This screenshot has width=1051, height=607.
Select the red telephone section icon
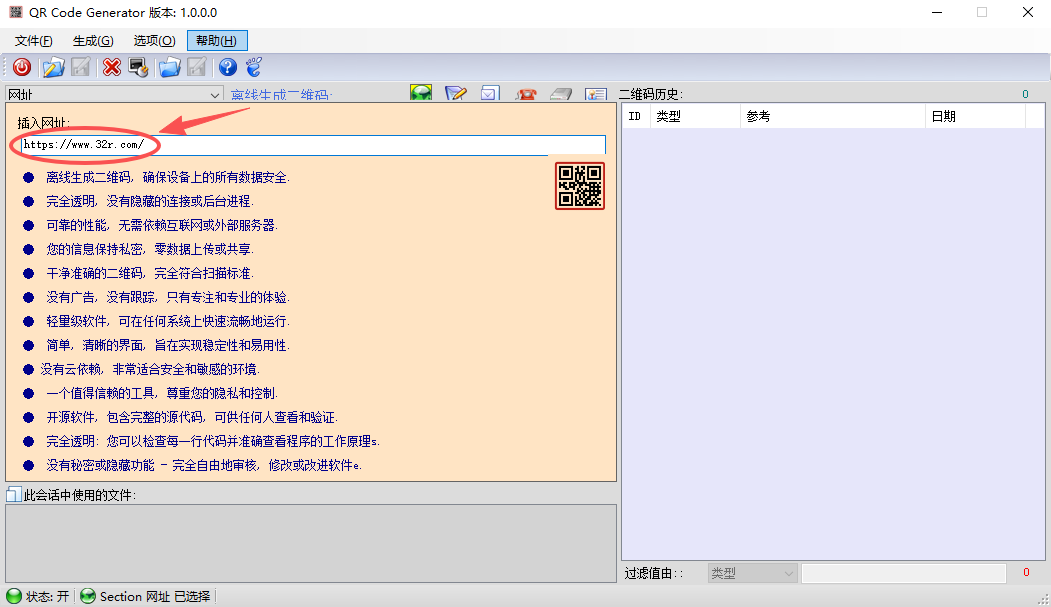point(526,94)
